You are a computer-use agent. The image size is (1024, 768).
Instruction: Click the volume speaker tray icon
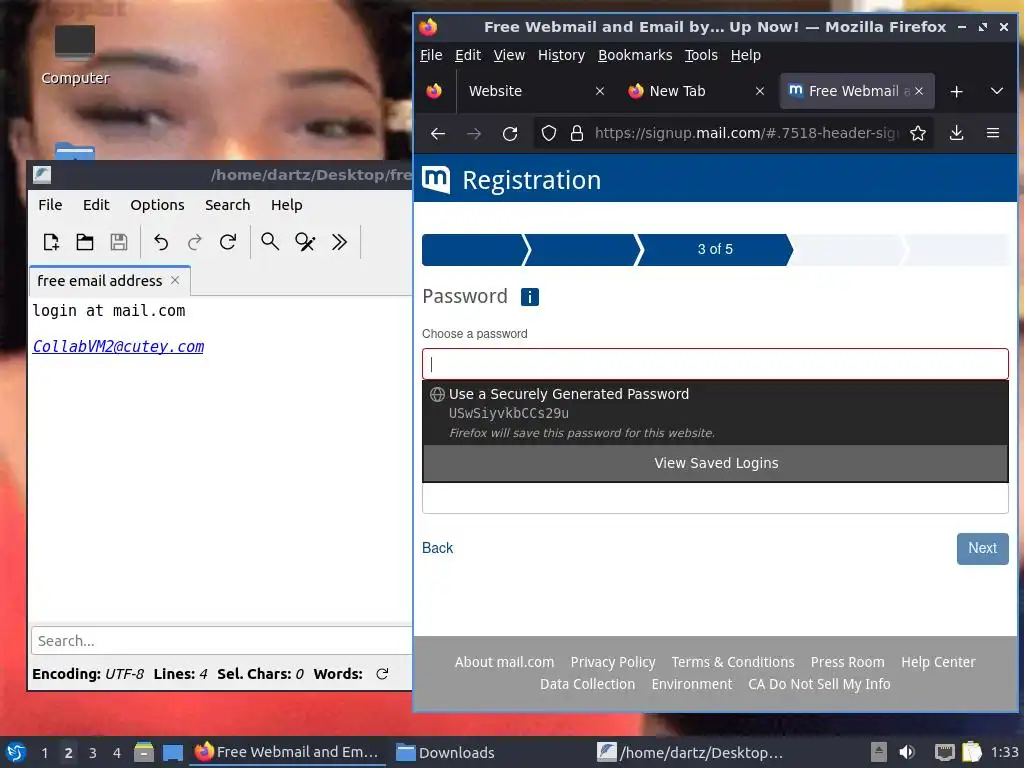tap(906, 752)
